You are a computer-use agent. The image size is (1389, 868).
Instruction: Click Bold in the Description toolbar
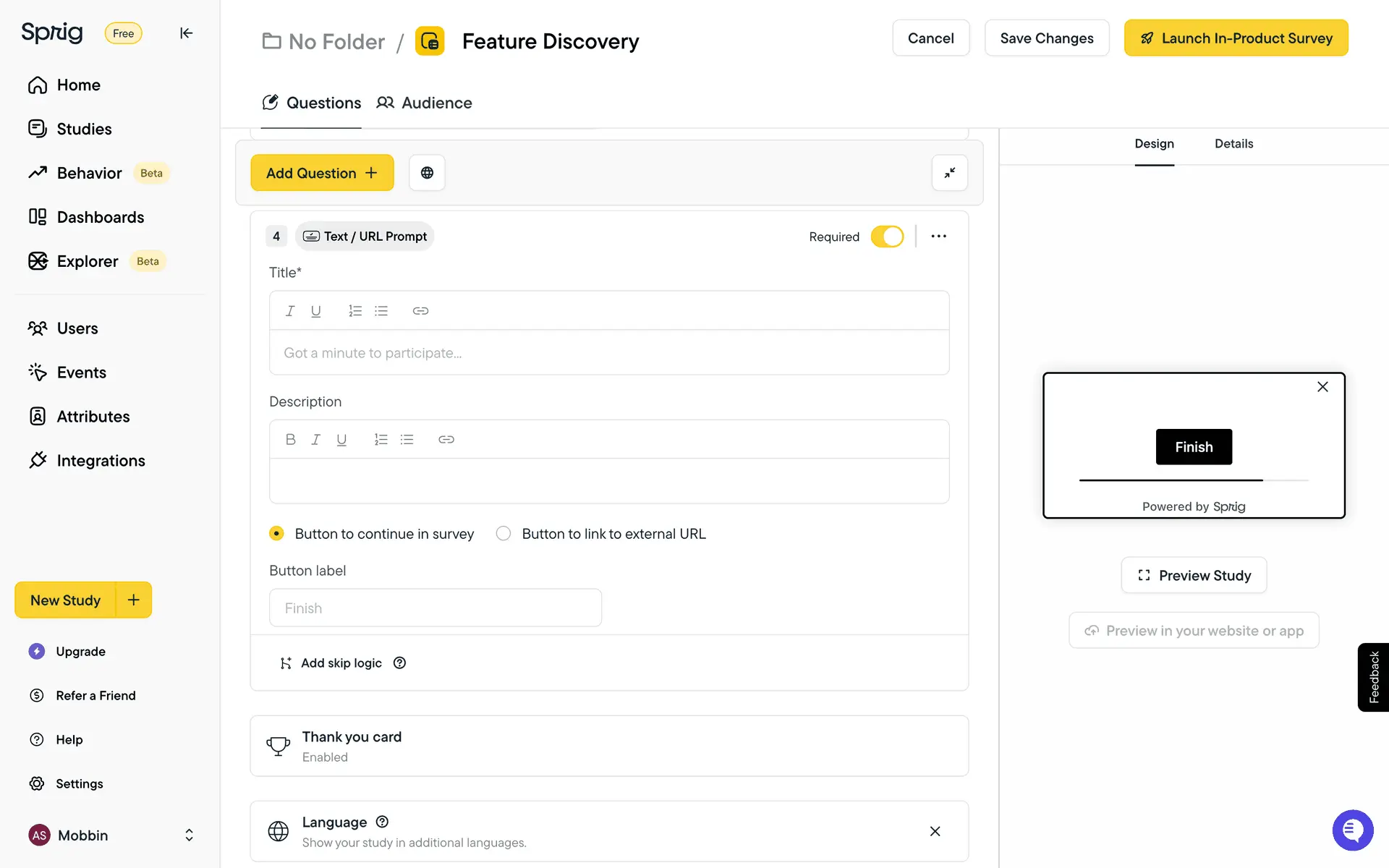(290, 440)
